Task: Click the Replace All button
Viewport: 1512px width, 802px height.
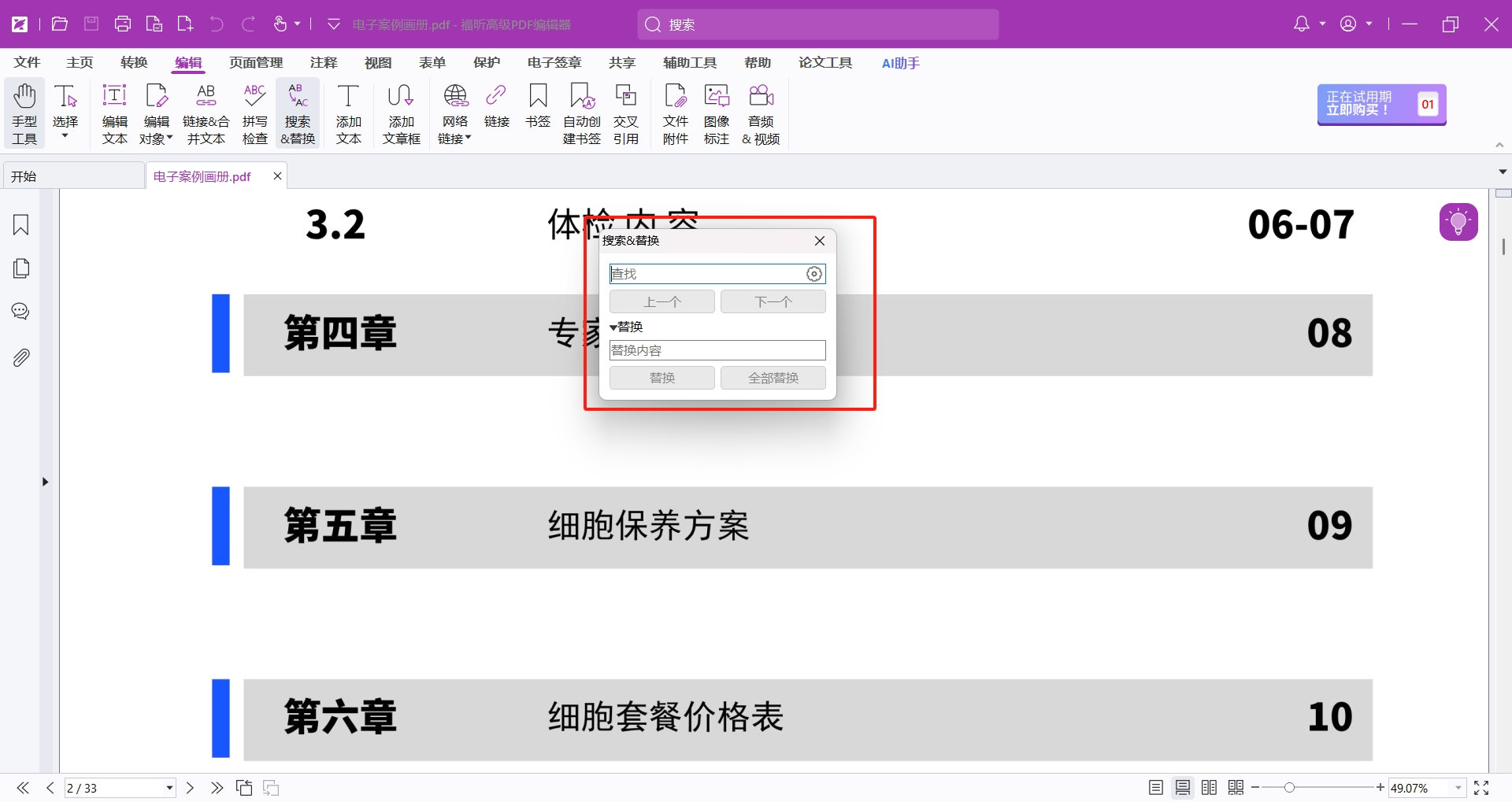Action: coord(773,379)
